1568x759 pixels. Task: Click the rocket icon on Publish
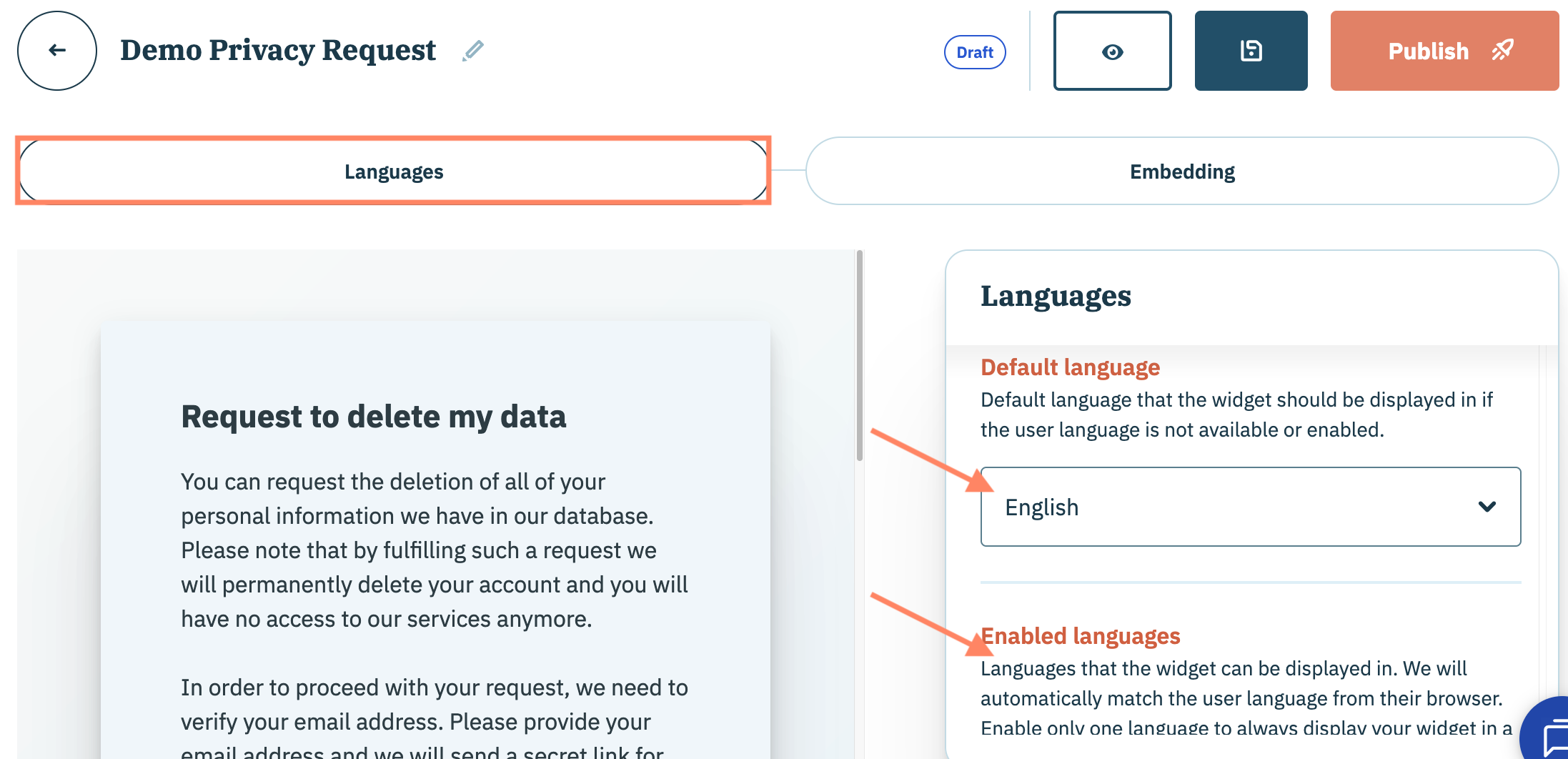click(x=1502, y=51)
